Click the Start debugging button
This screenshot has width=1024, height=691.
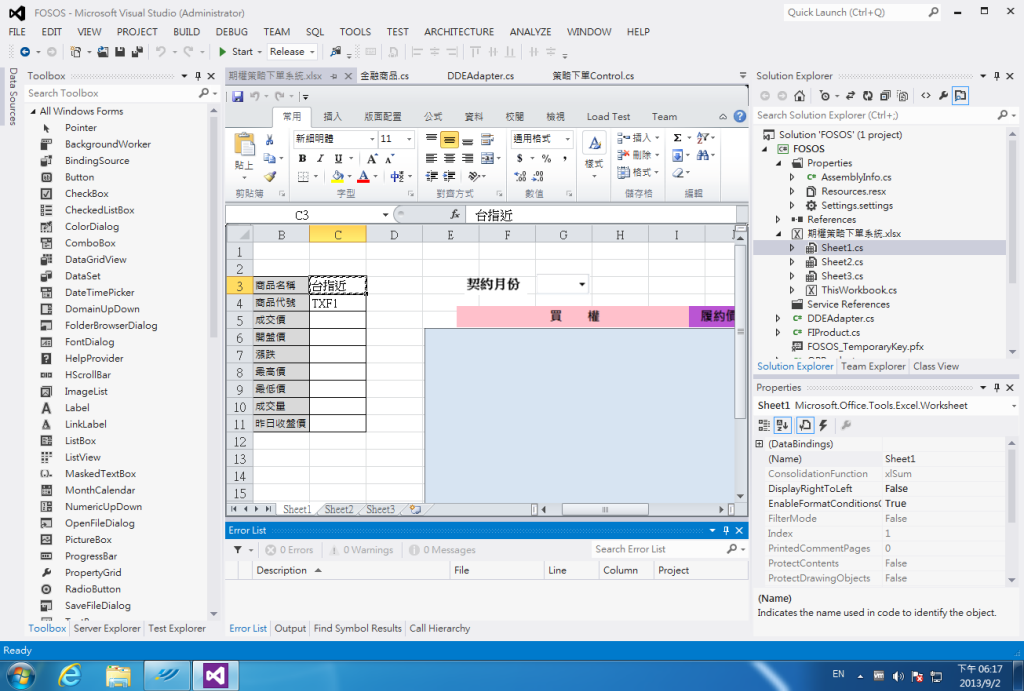tap(236, 52)
